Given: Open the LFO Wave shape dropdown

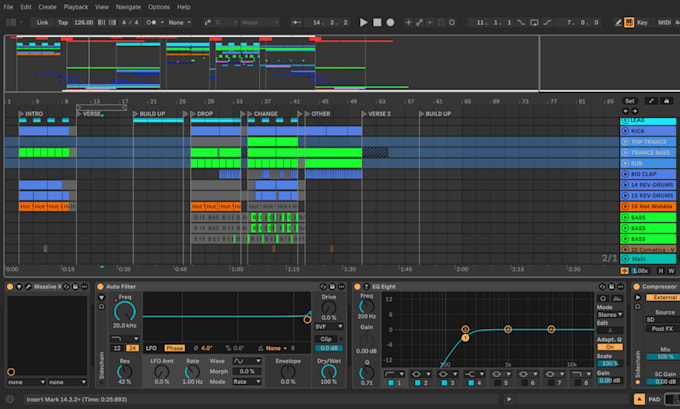Looking at the screenshot, I should coord(247,361).
